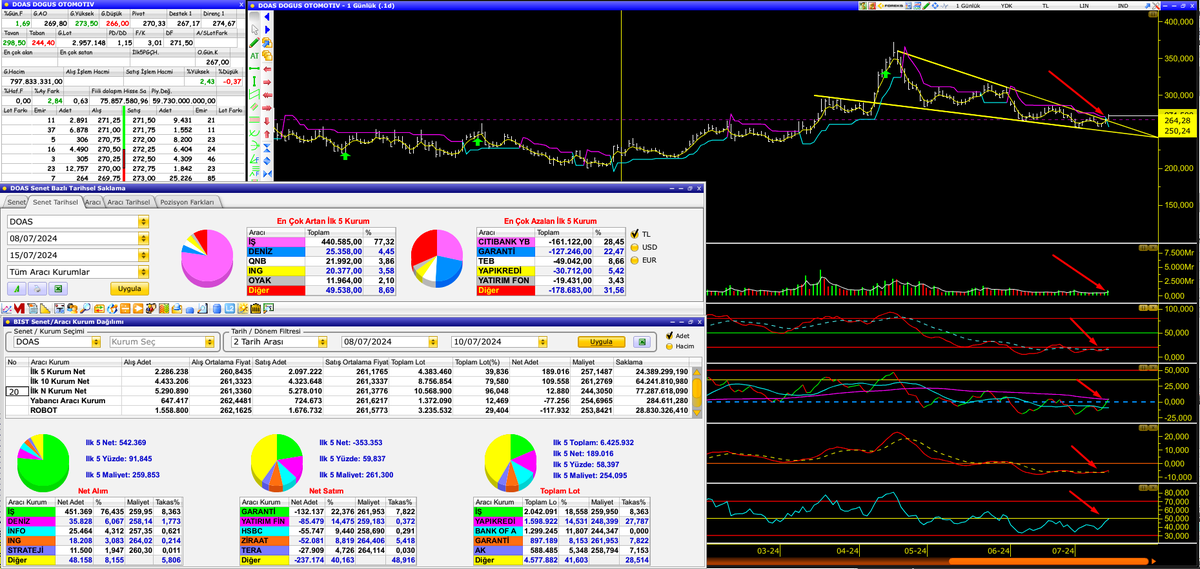
Task: Select the green pencil drawing tool at left
Action: click(x=254, y=42)
